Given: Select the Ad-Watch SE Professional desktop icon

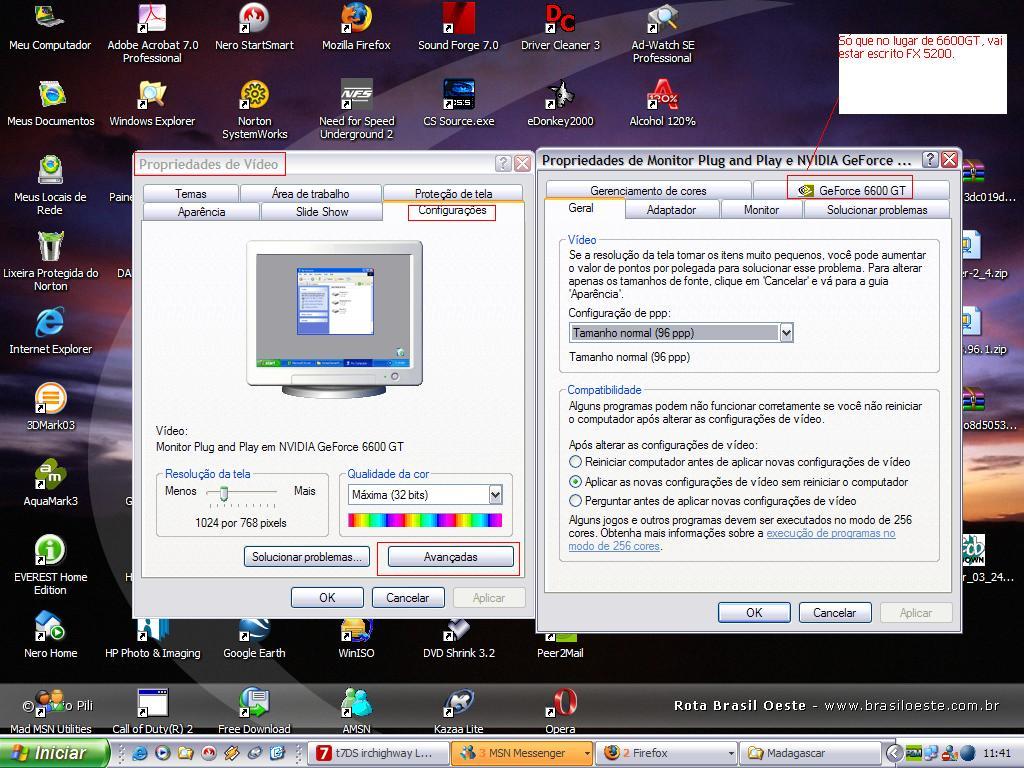Looking at the screenshot, I should [662, 34].
